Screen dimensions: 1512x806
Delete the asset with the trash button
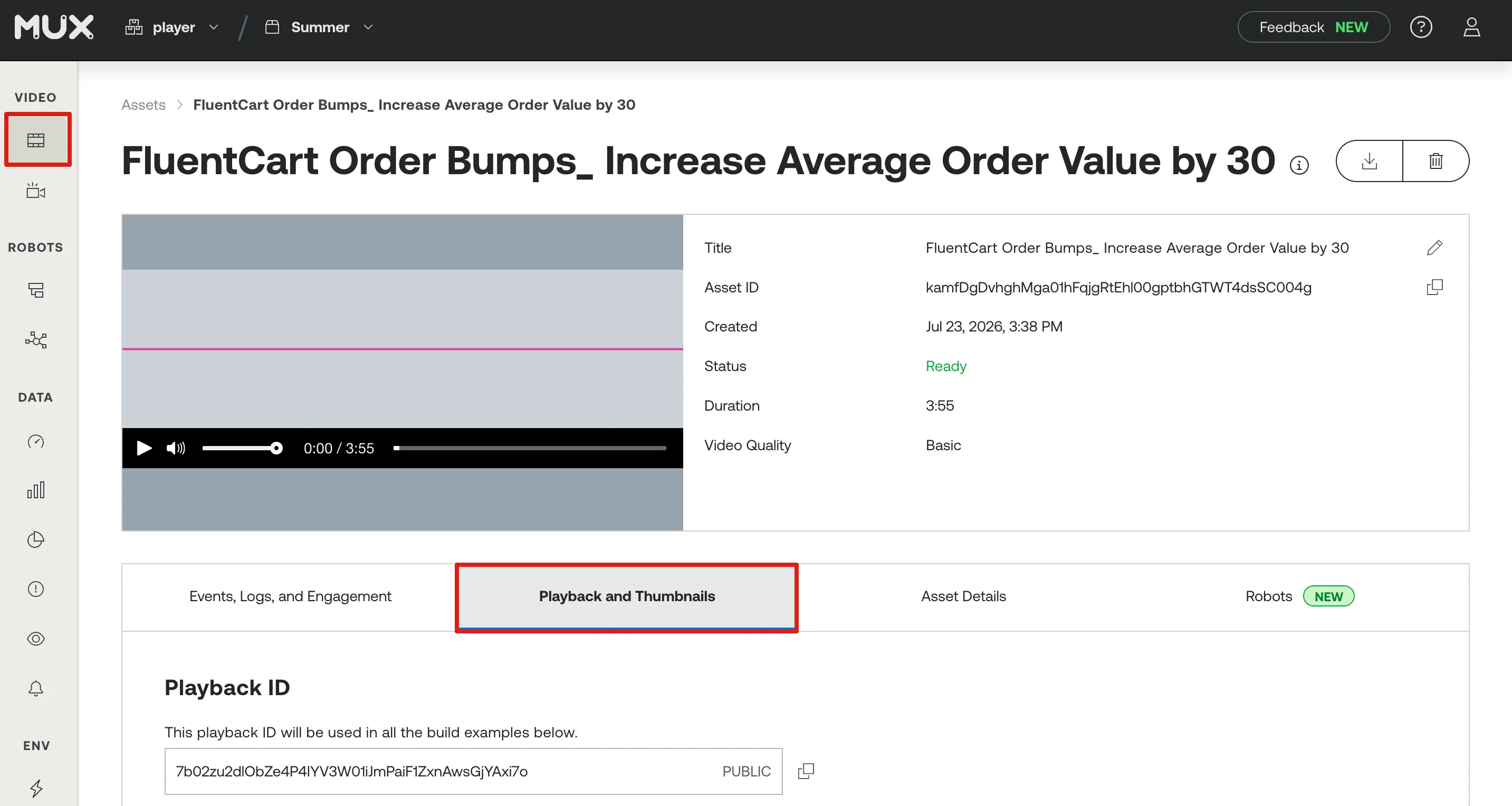1436,161
